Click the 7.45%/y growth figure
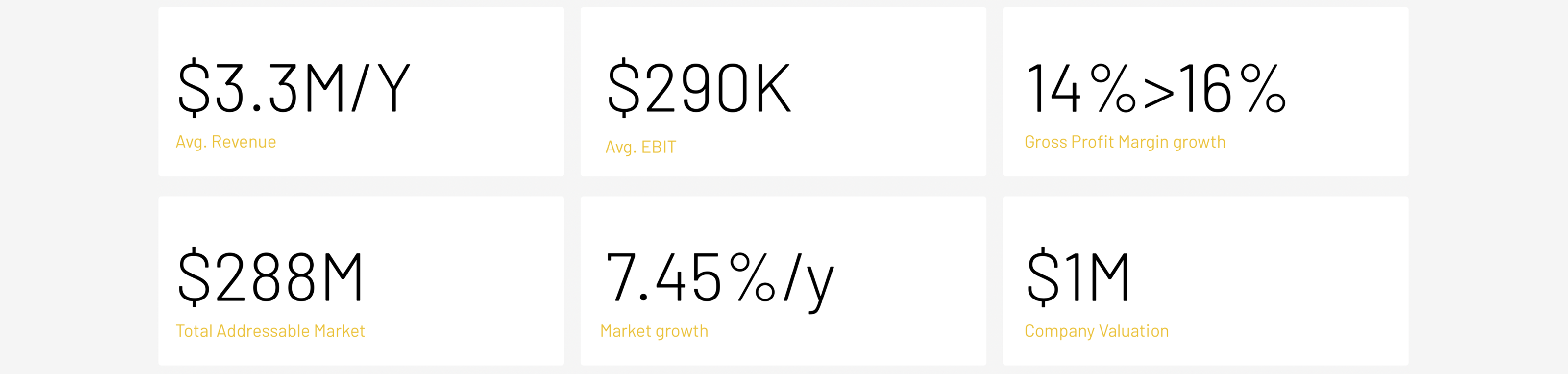This screenshot has height=374, width=1568. pos(720,280)
